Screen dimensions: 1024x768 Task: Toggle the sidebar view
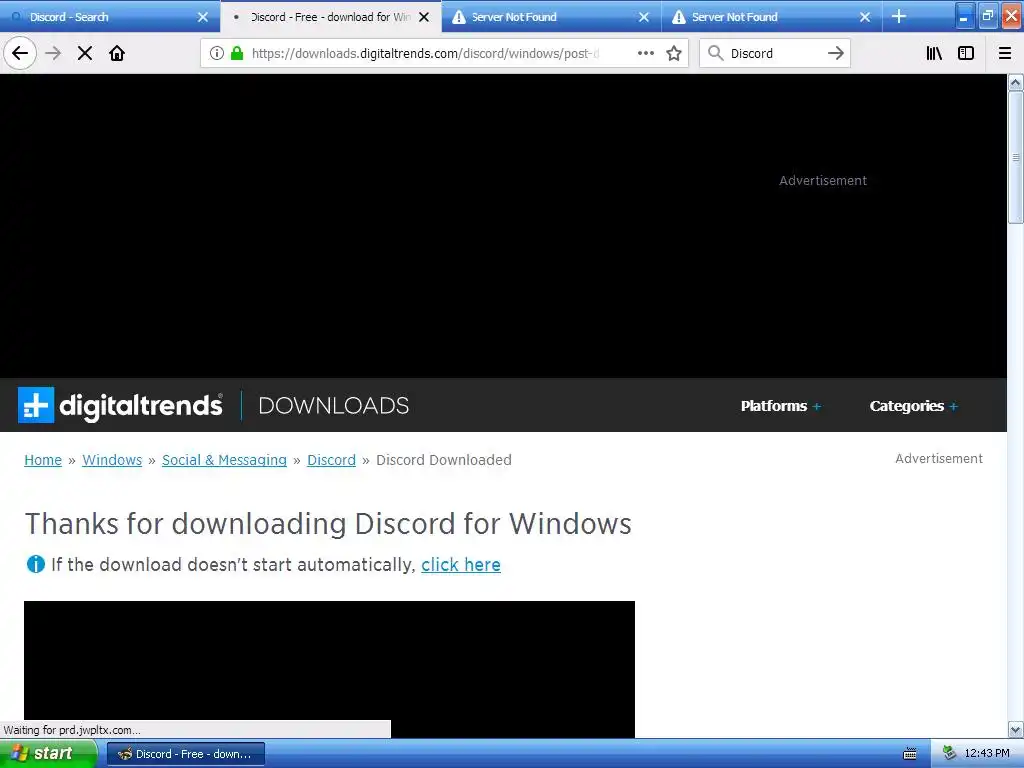pos(966,54)
